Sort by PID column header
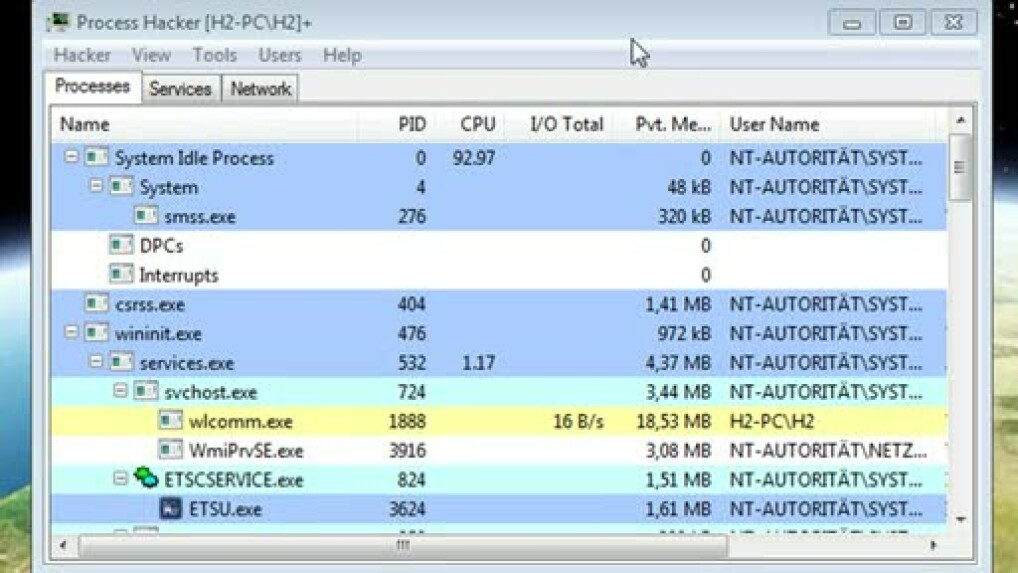Viewport: 1018px width, 573px height. [412, 125]
